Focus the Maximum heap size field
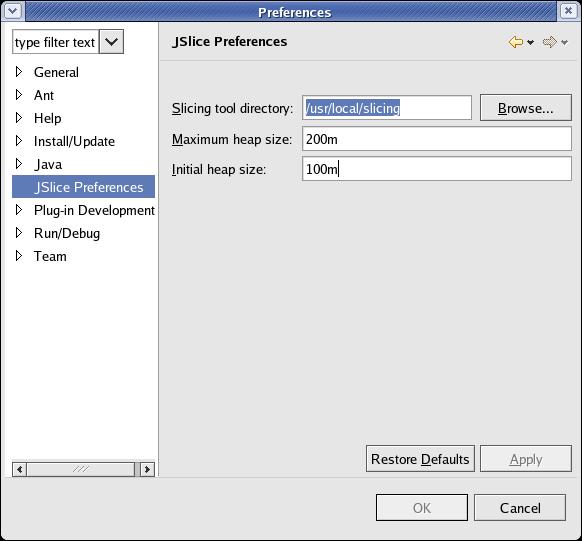Viewport: 582px width, 541px height. coord(436,139)
